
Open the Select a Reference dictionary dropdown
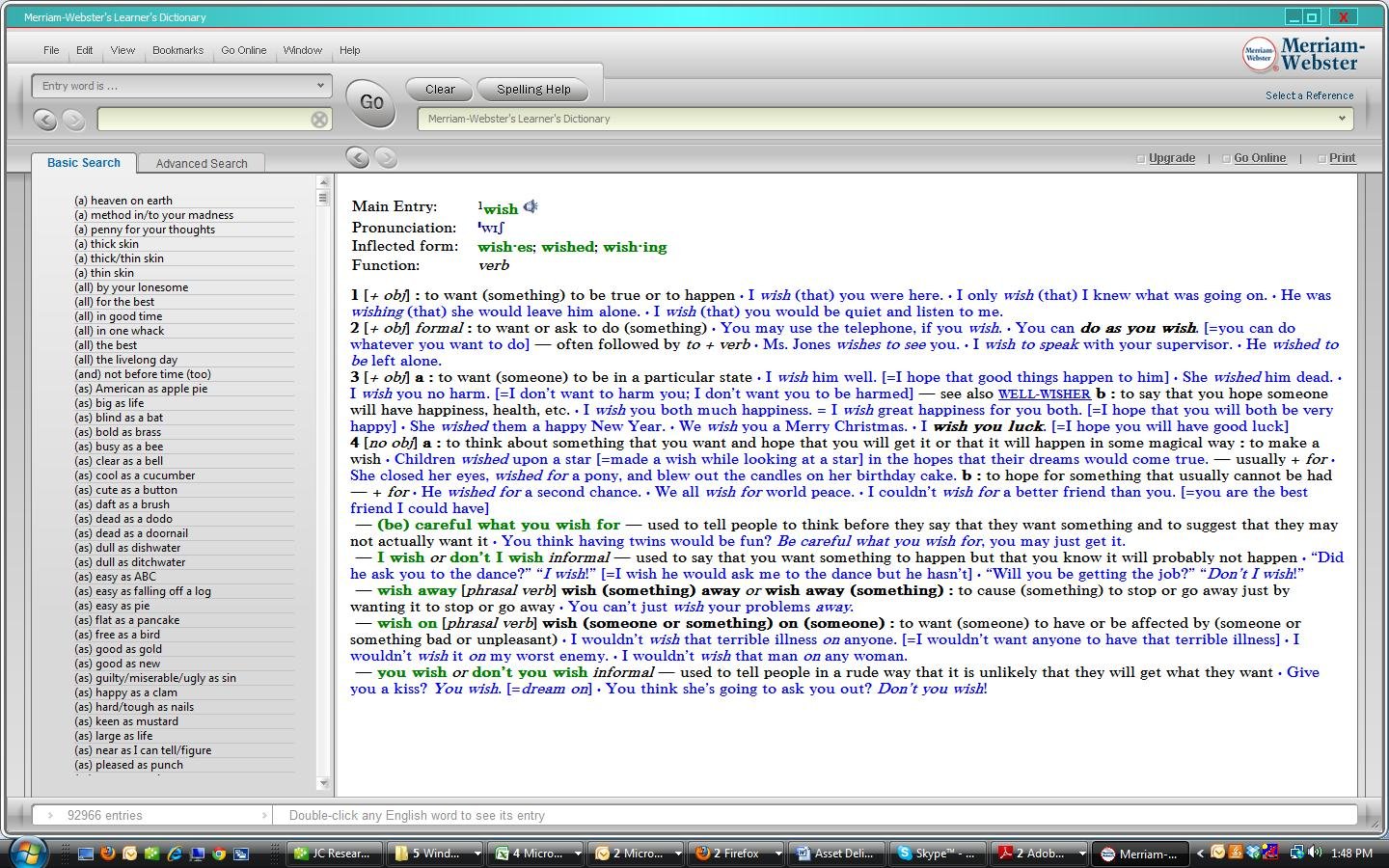click(1341, 119)
